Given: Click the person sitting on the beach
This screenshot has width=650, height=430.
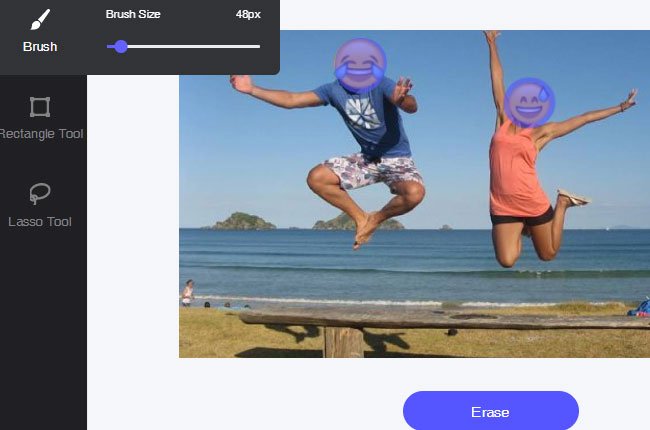Looking at the screenshot, I should [x=187, y=292].
